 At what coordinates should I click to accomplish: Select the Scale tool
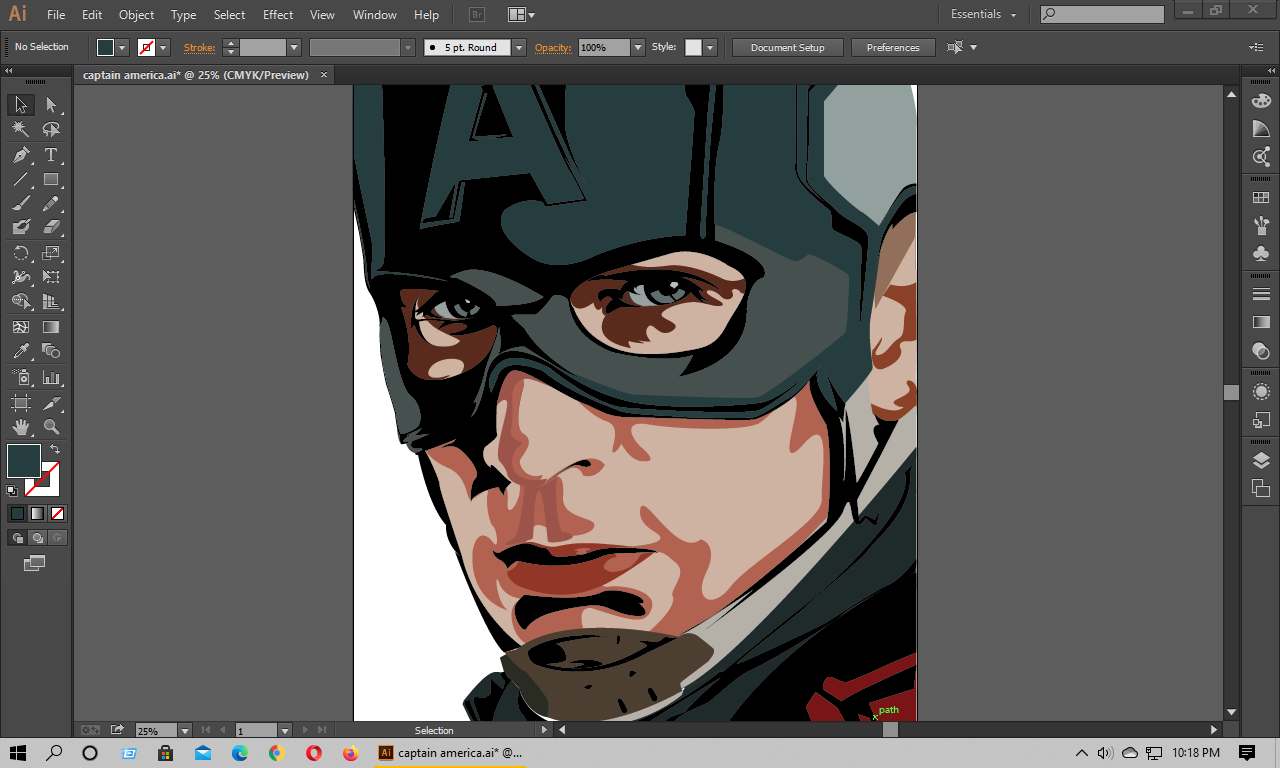(x=51, y=253)
